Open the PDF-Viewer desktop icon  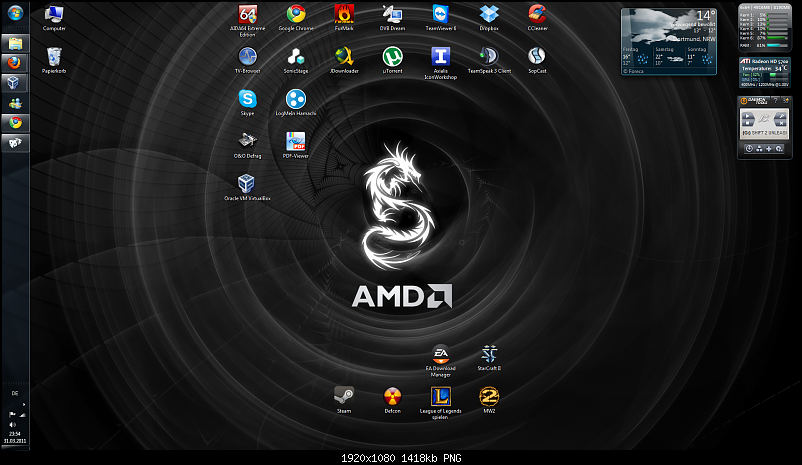(296, 145)
